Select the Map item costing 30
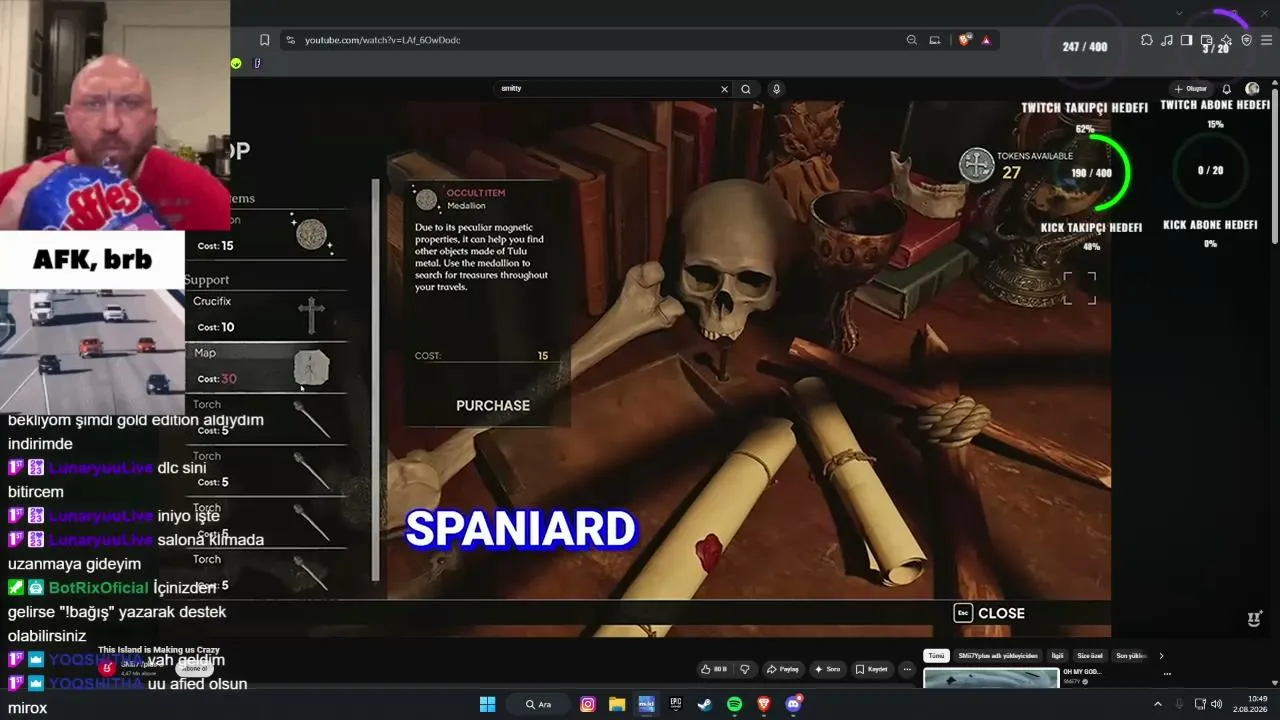The image size is (1280, 720). (x=268, y=367)
